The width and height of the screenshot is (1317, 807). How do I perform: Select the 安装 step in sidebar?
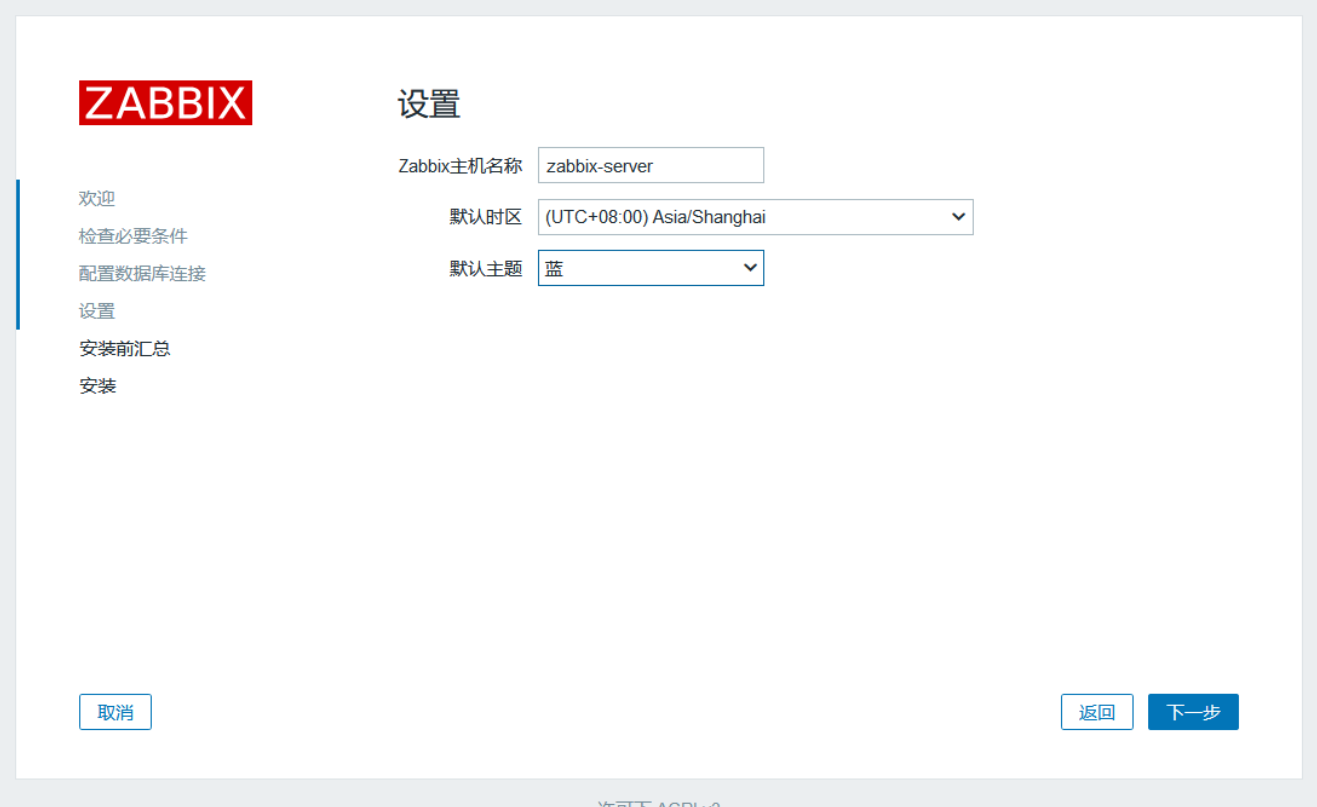pos(97,386)
